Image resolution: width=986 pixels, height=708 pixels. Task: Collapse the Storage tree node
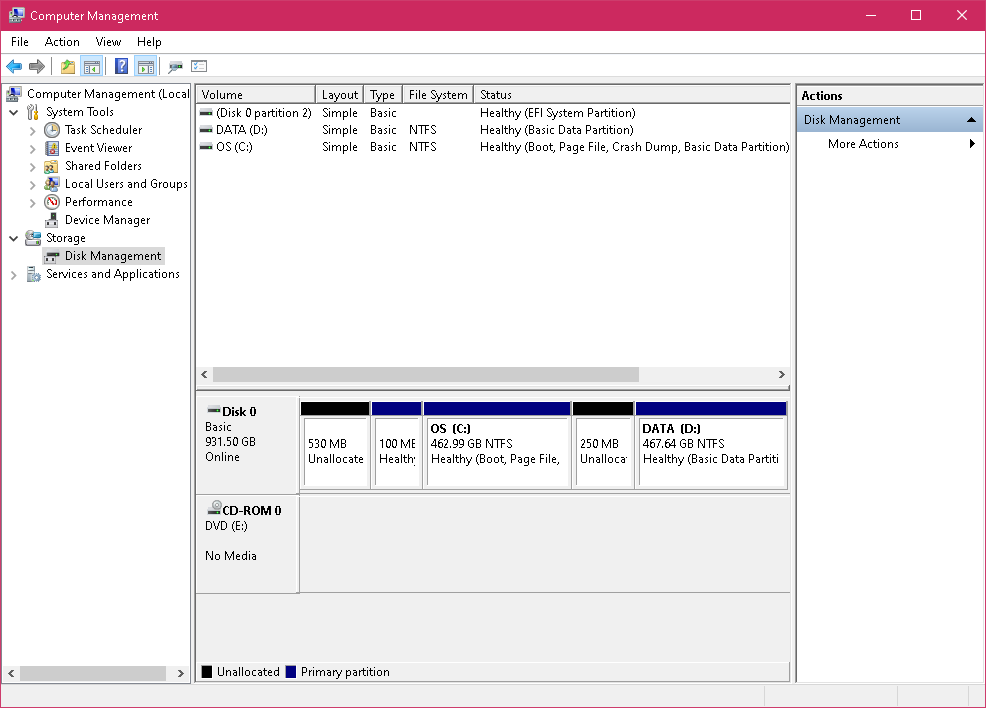pos(13,238)
